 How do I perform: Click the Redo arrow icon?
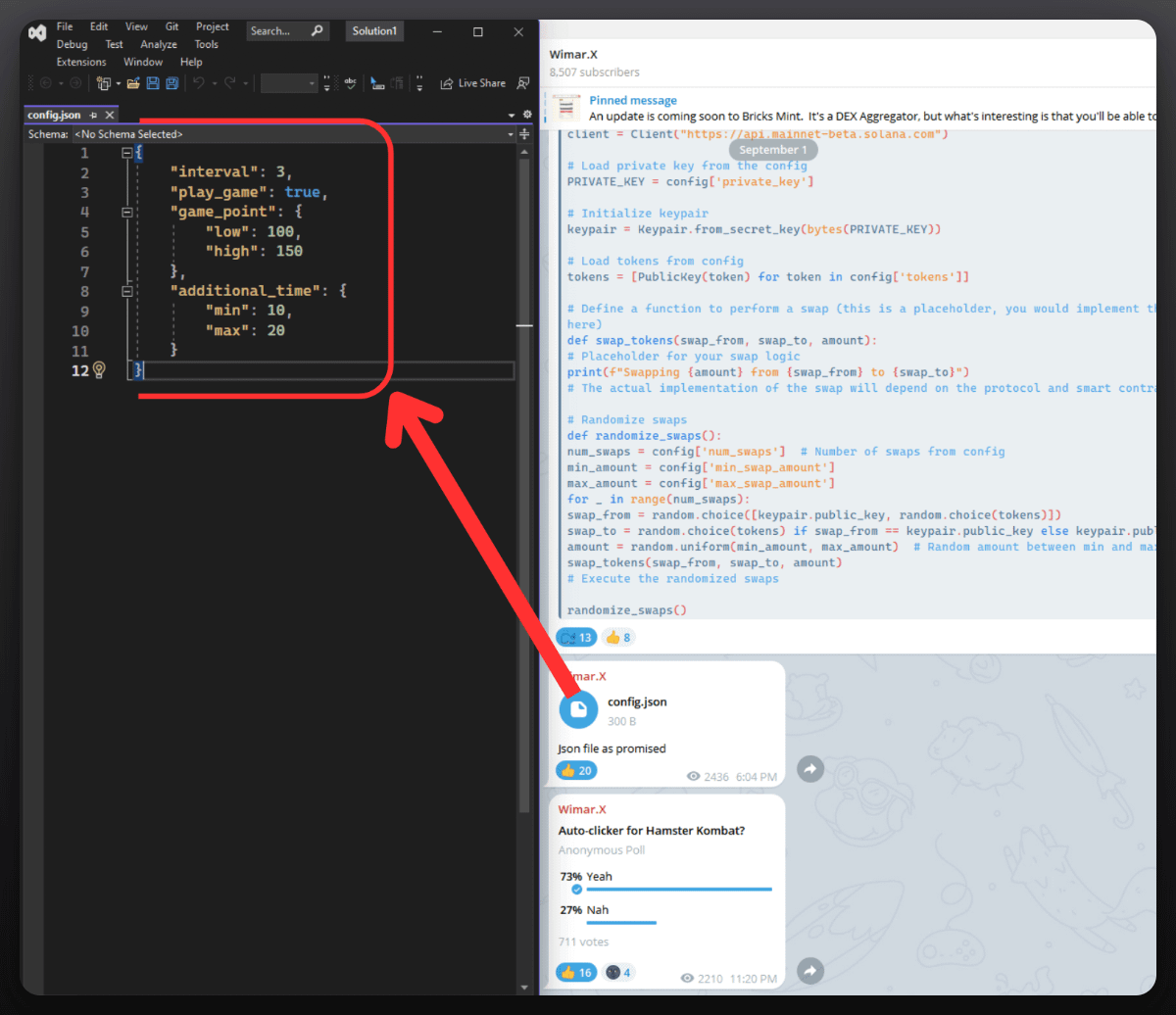230,83
